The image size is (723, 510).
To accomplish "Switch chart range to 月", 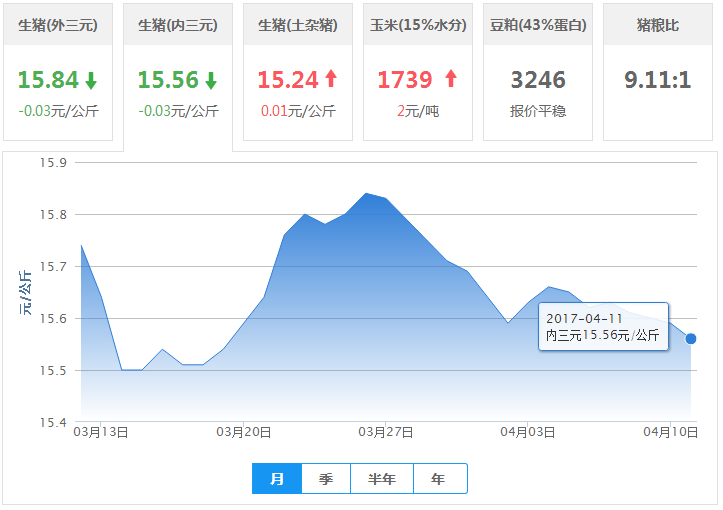I will pyautogui.click(x=277, y=479).
